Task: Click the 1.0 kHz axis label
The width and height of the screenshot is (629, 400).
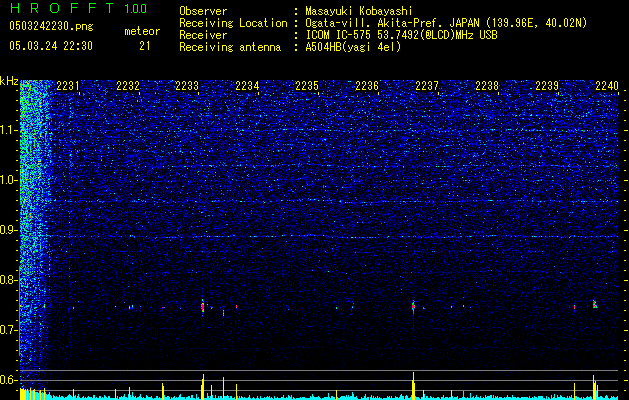Action: [9, 180]
